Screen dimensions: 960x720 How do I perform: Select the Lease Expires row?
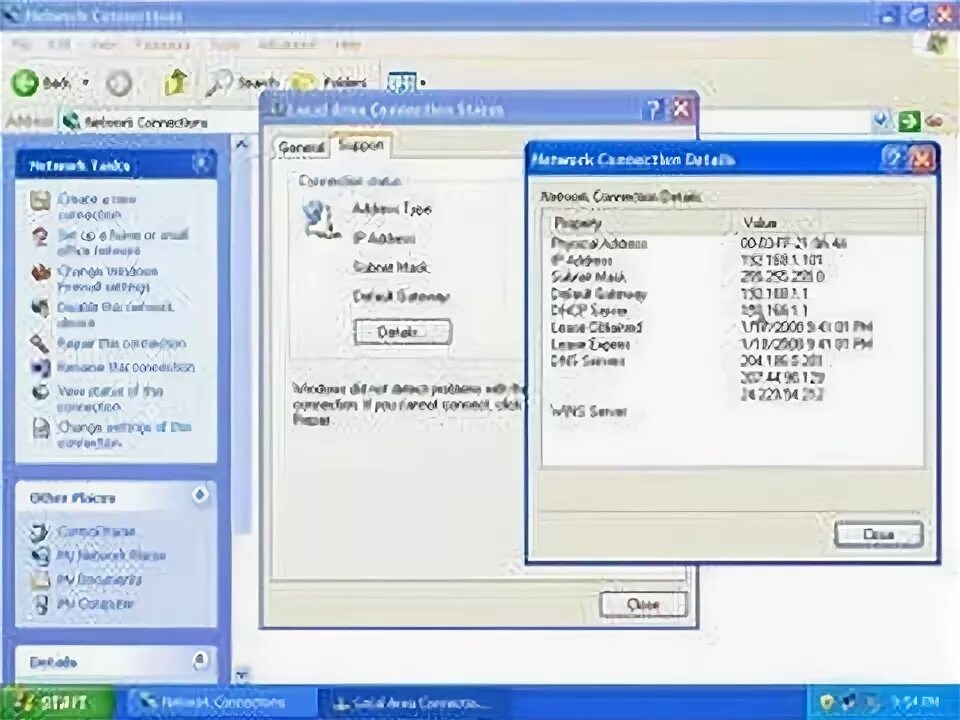coord(732,344)
